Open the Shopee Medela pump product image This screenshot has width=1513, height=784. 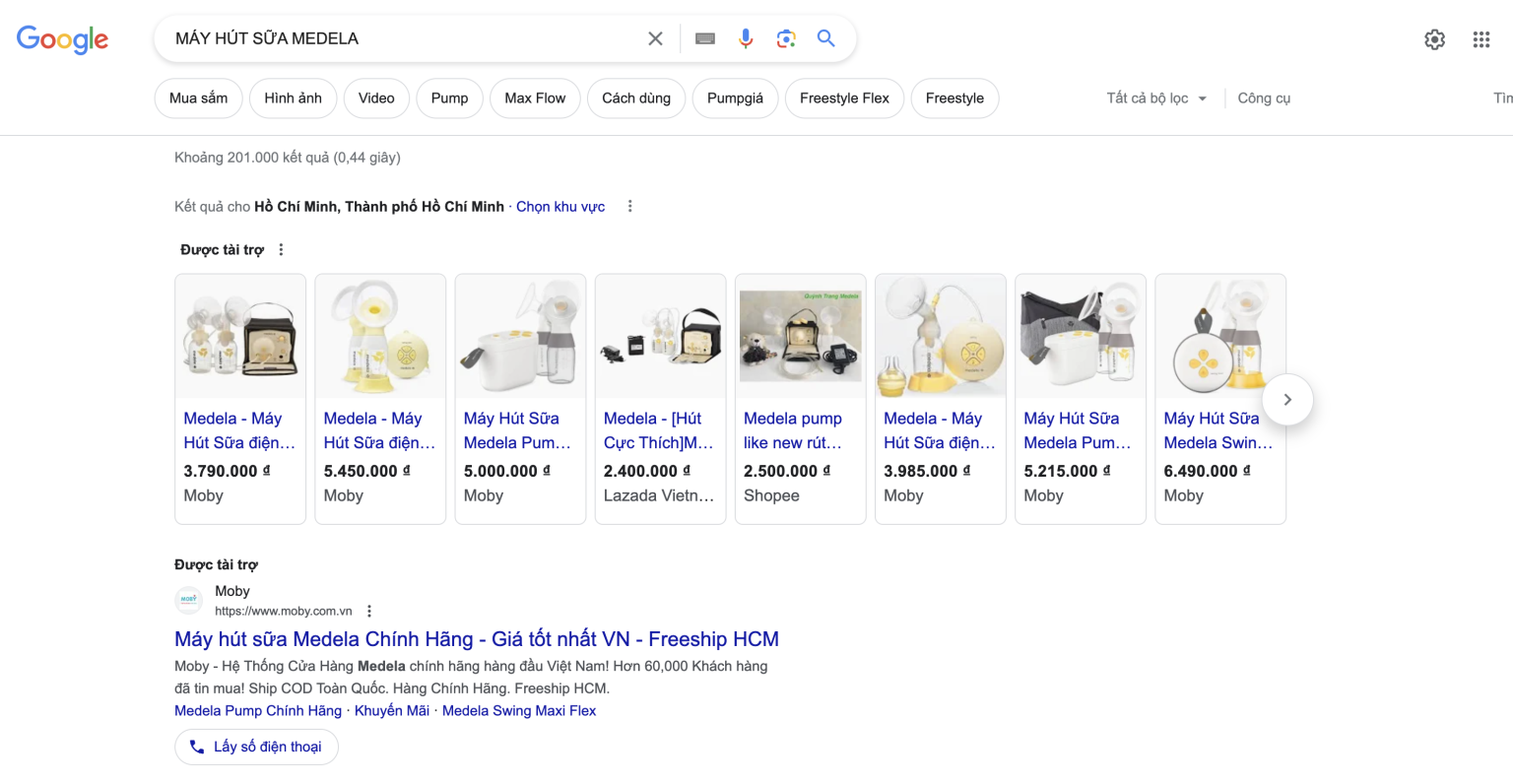[x=800, y=337]
